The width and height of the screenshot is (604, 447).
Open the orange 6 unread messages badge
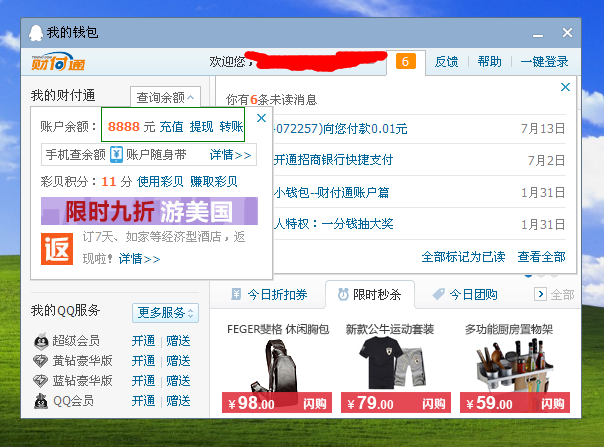(406, 61)
